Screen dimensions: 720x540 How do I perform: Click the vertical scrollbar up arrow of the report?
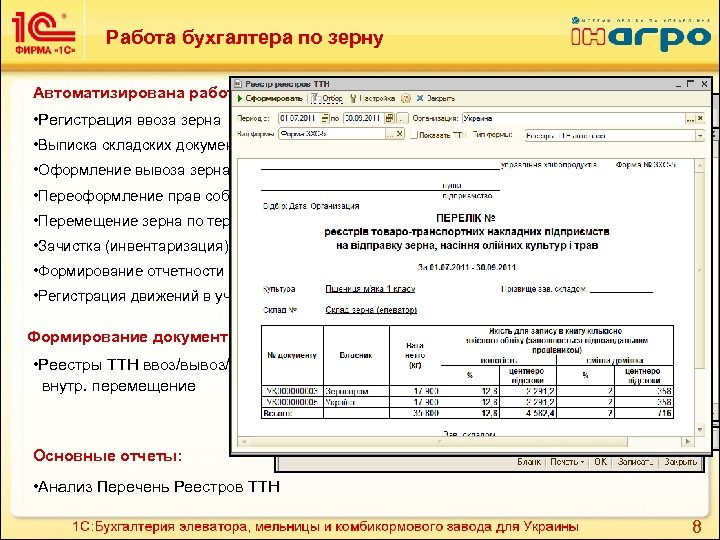click(x=699, y=165)
